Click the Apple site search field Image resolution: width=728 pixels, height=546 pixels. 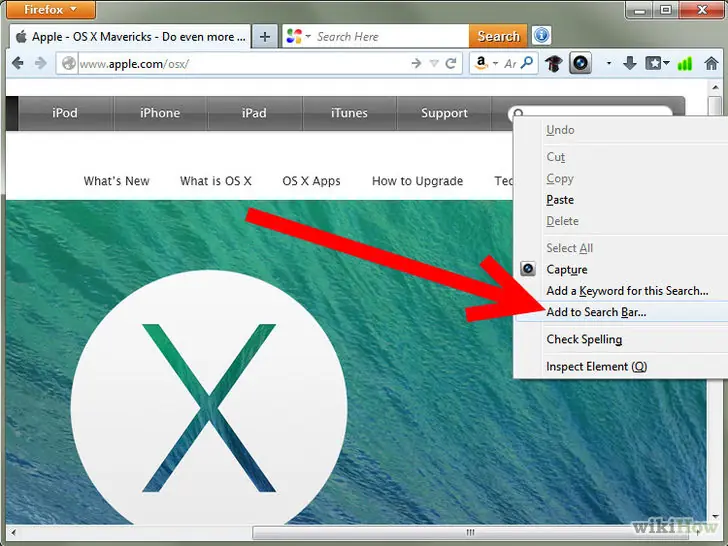click(591, 112)
